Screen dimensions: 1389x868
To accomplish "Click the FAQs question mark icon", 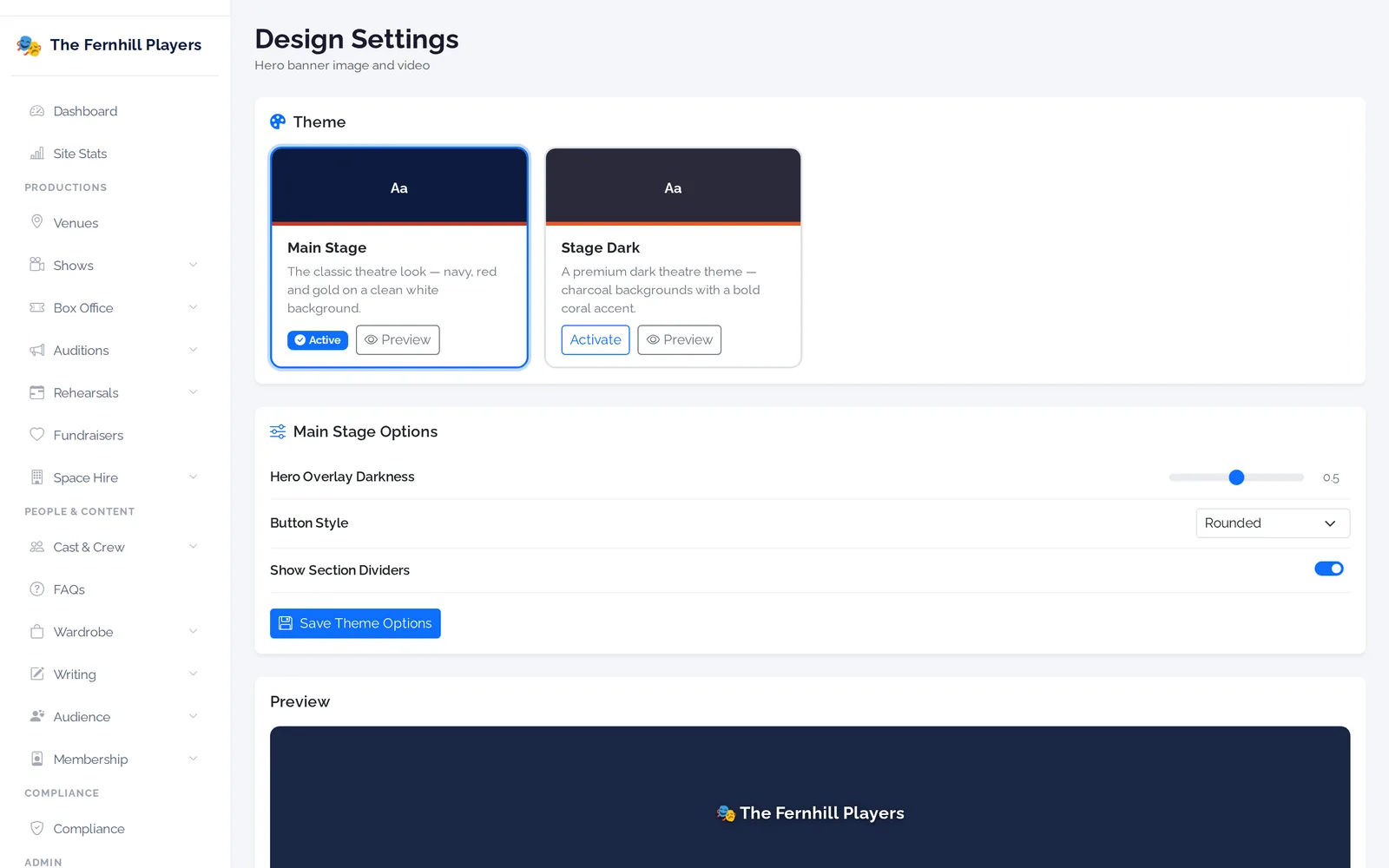I will [37, 589].
